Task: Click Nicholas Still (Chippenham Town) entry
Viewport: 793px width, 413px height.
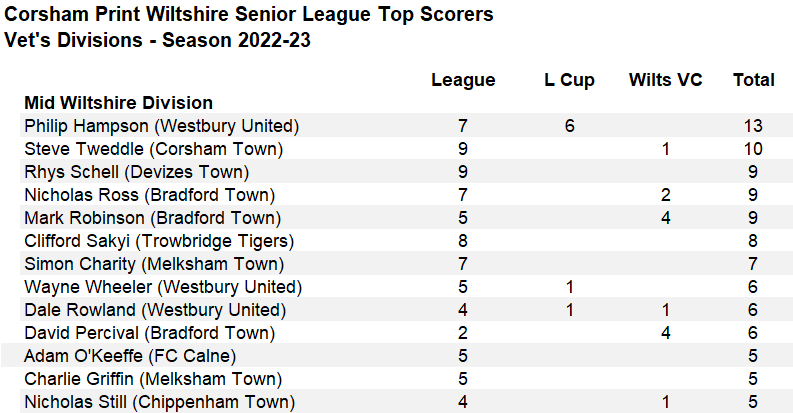Action: tap(159, 402)
